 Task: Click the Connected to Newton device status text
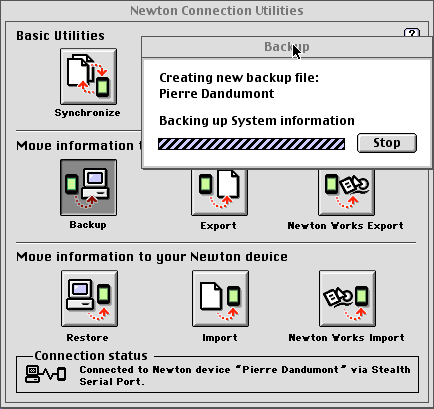pos(245,375)
